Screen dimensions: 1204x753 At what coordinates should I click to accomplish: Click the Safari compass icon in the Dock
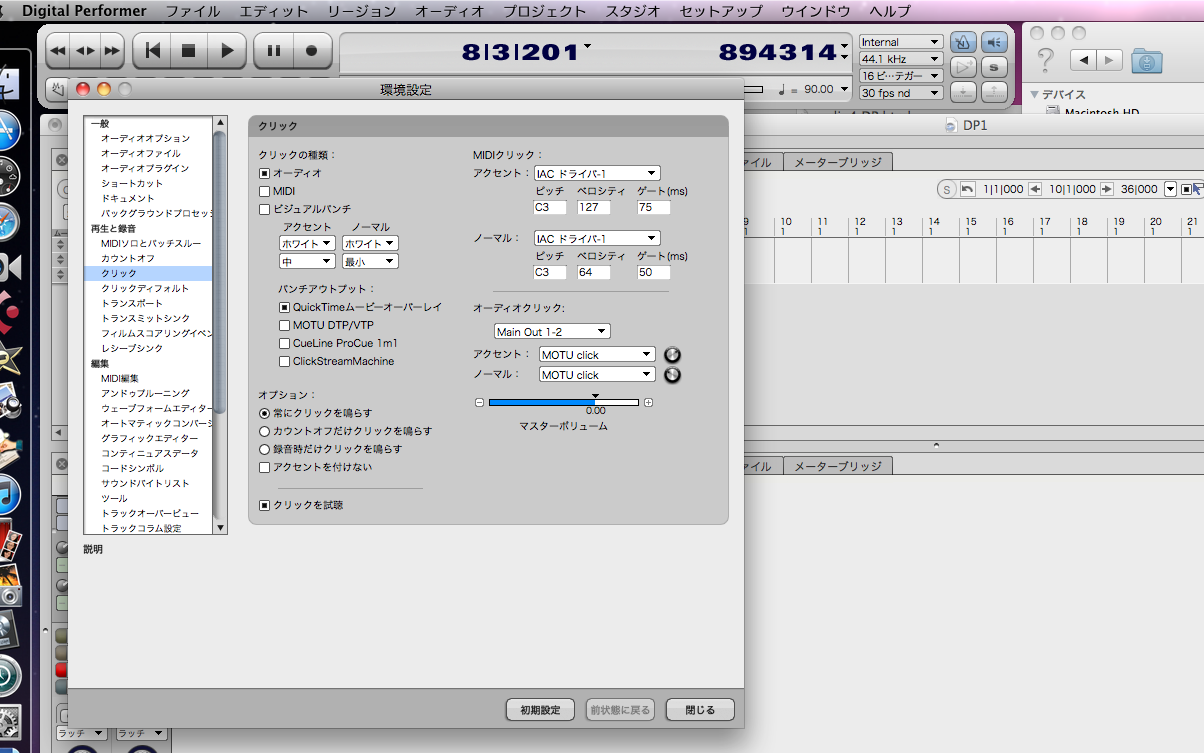point(8,222)
